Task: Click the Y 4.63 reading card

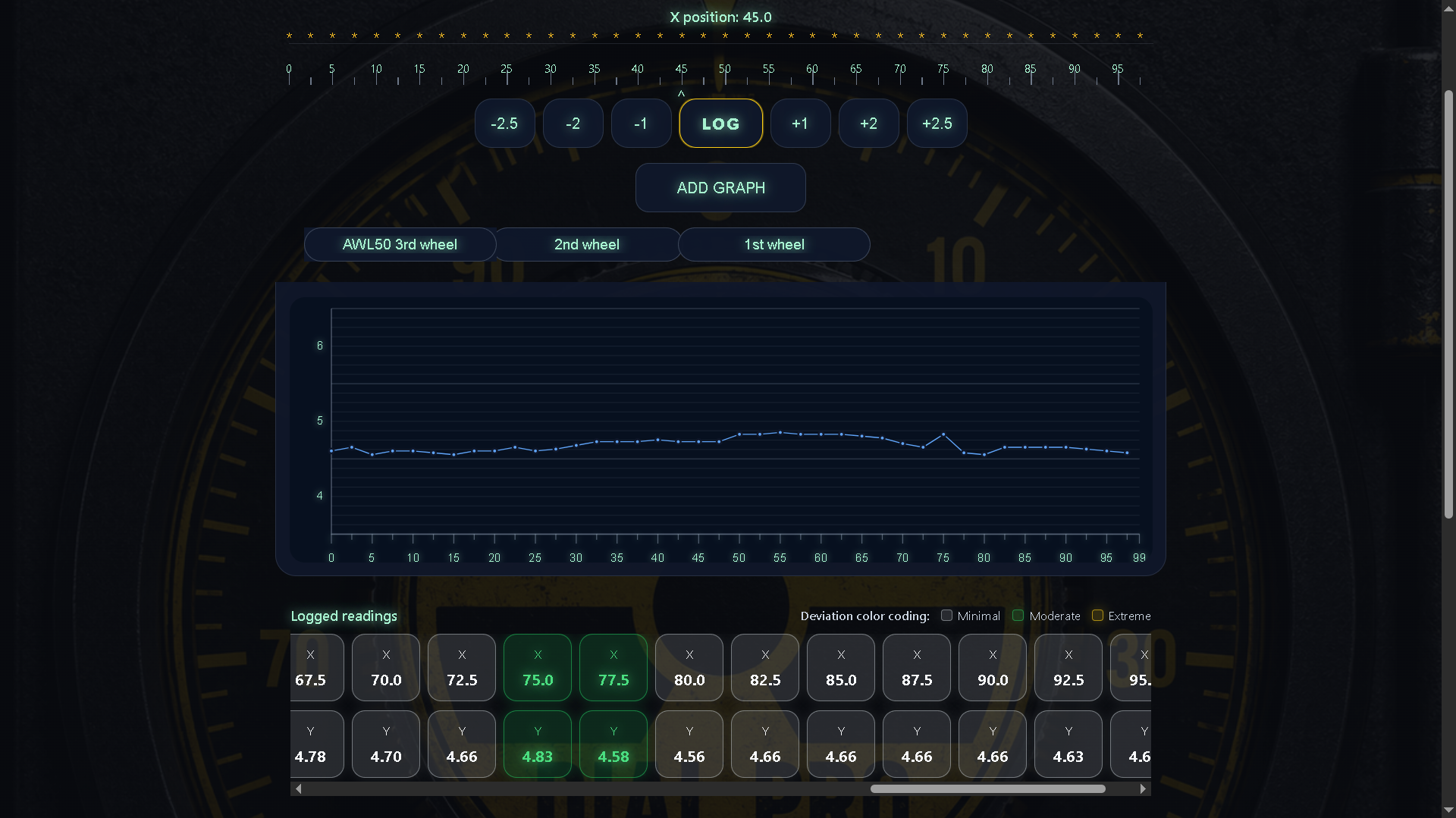Action: click(x=1068, y=744)
